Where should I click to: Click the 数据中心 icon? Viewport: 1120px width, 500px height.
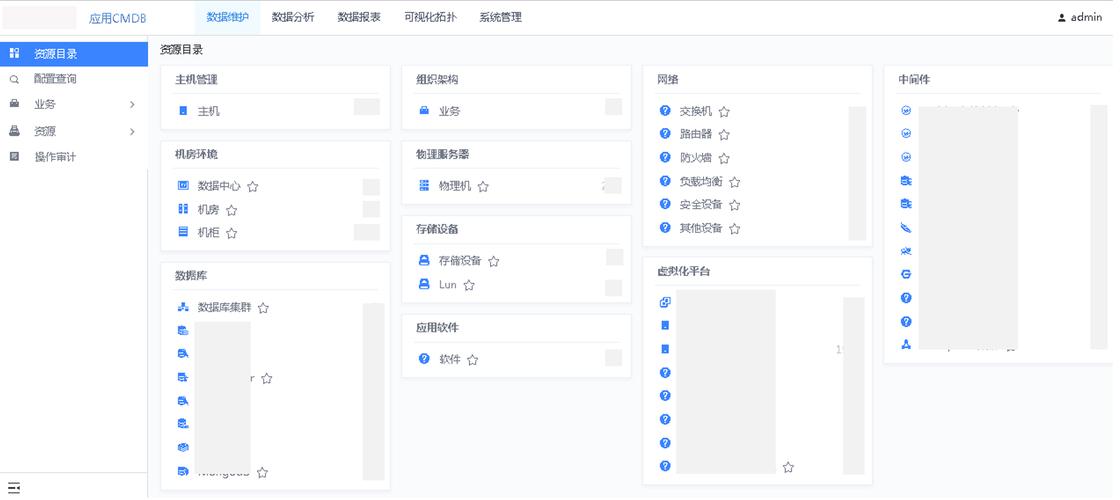[x=183, y=186]
